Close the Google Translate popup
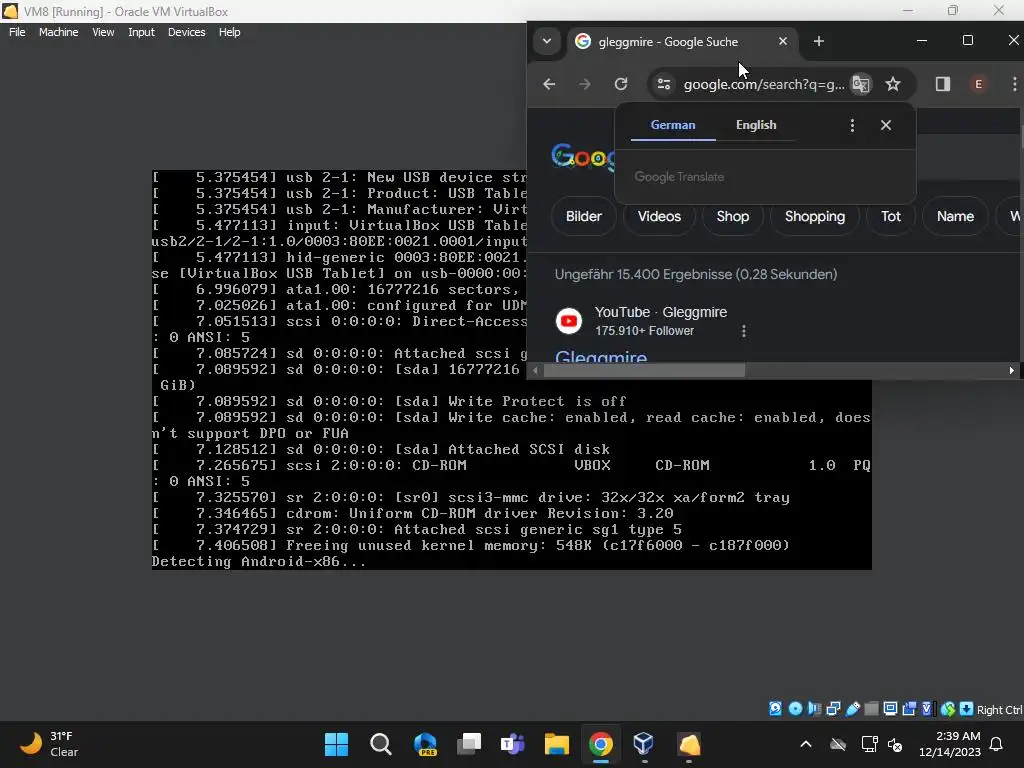 tap(886, 125)
